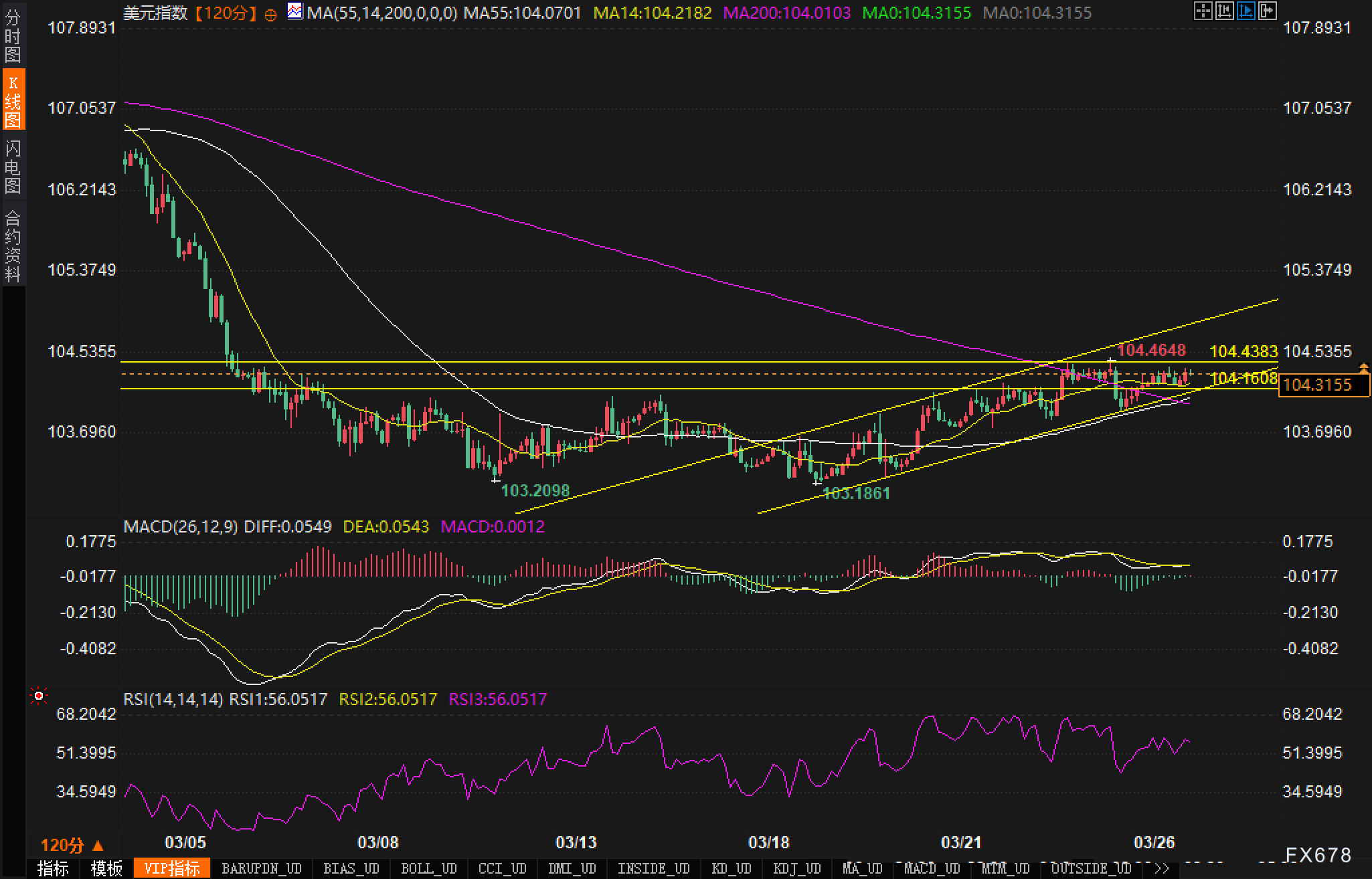
Task: Click the red sun marker beside RSI
Action: [39, 696]
